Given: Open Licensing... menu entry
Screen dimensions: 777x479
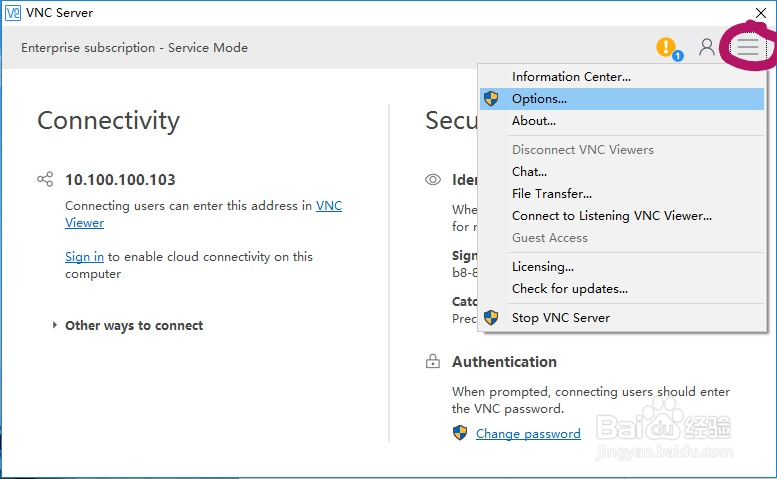Looking at the screenshot, I should (542, 267).
